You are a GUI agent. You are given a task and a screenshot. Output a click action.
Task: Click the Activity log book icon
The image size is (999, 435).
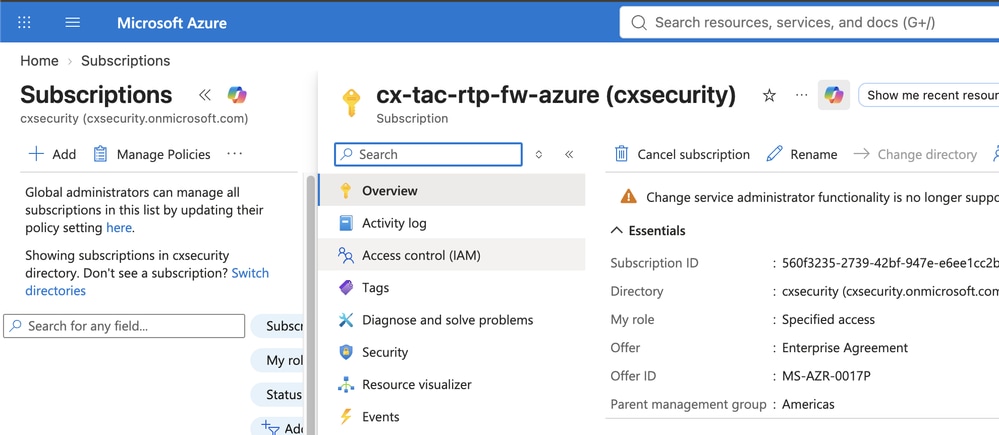point(345,223)
